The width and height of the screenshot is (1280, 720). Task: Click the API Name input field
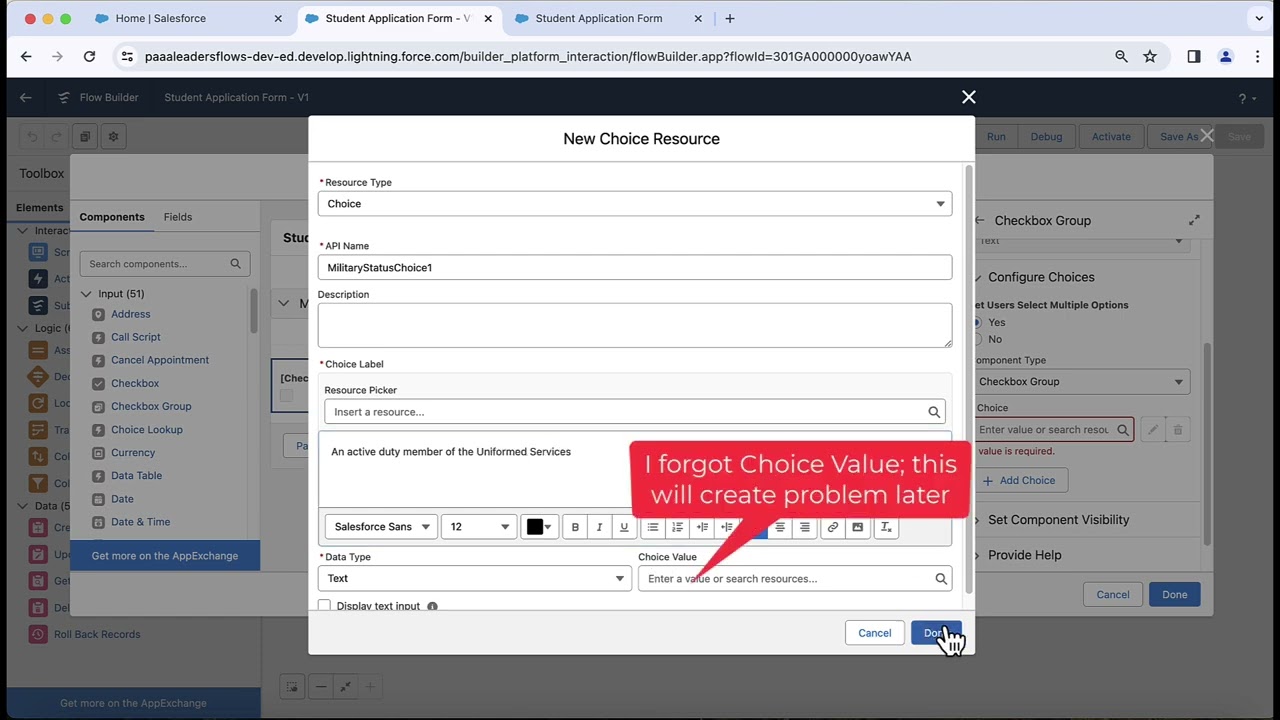[634, 268]
